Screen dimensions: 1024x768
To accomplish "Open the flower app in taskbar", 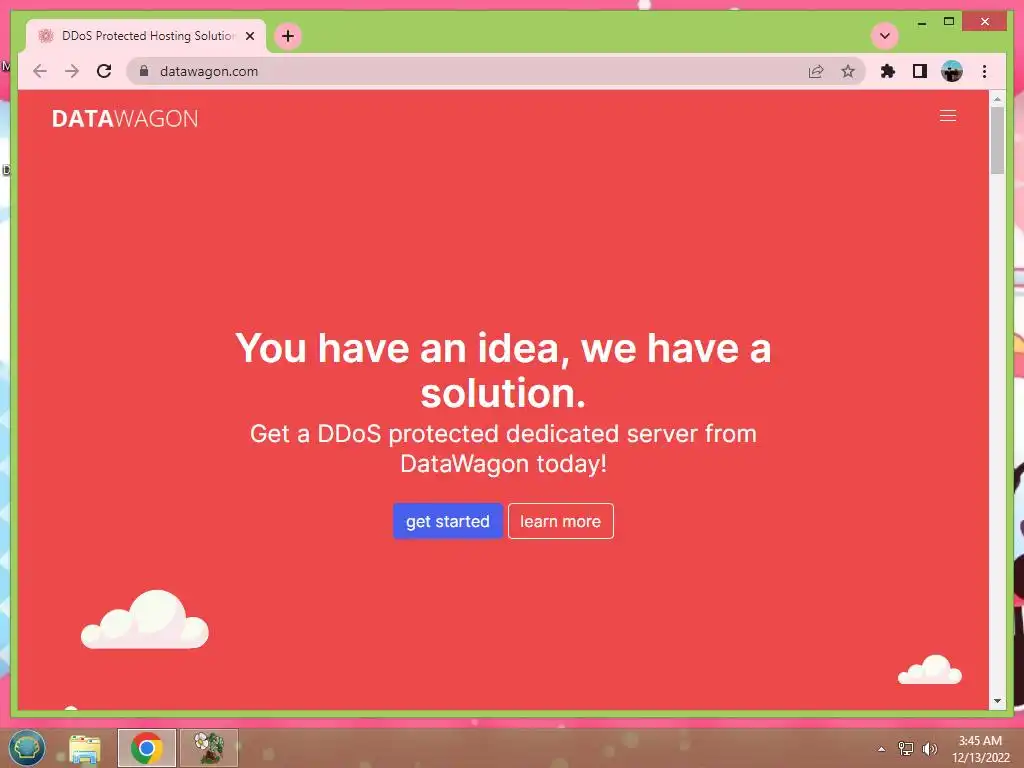I will tap(209, 748).
